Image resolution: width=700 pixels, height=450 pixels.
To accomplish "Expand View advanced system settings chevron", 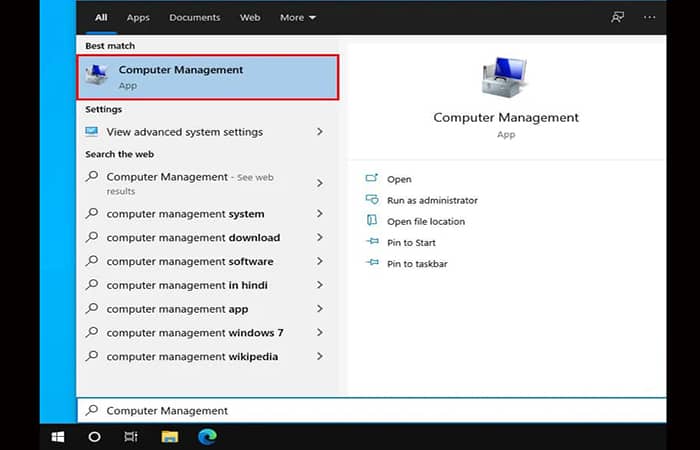I will pos(320,131).
